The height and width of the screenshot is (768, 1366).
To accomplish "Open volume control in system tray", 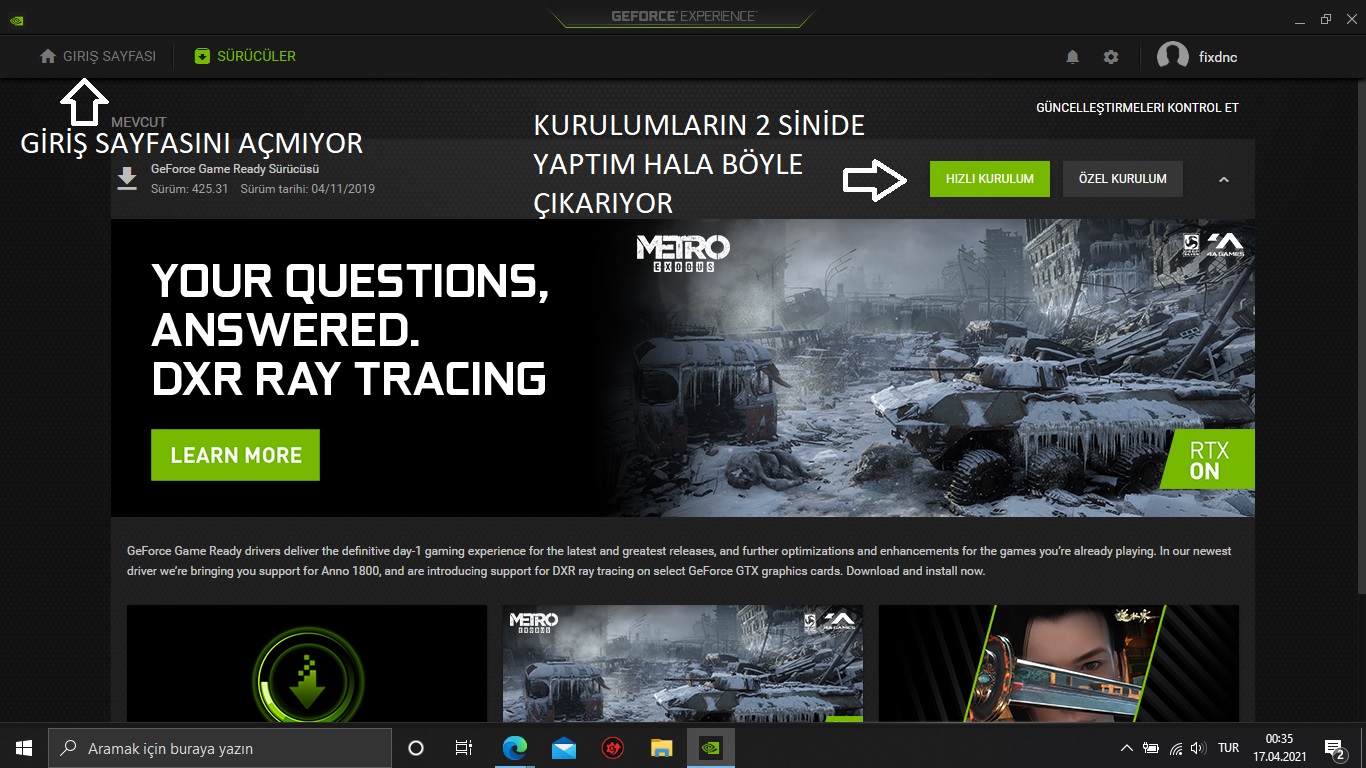I will (x=1198, y=748).
